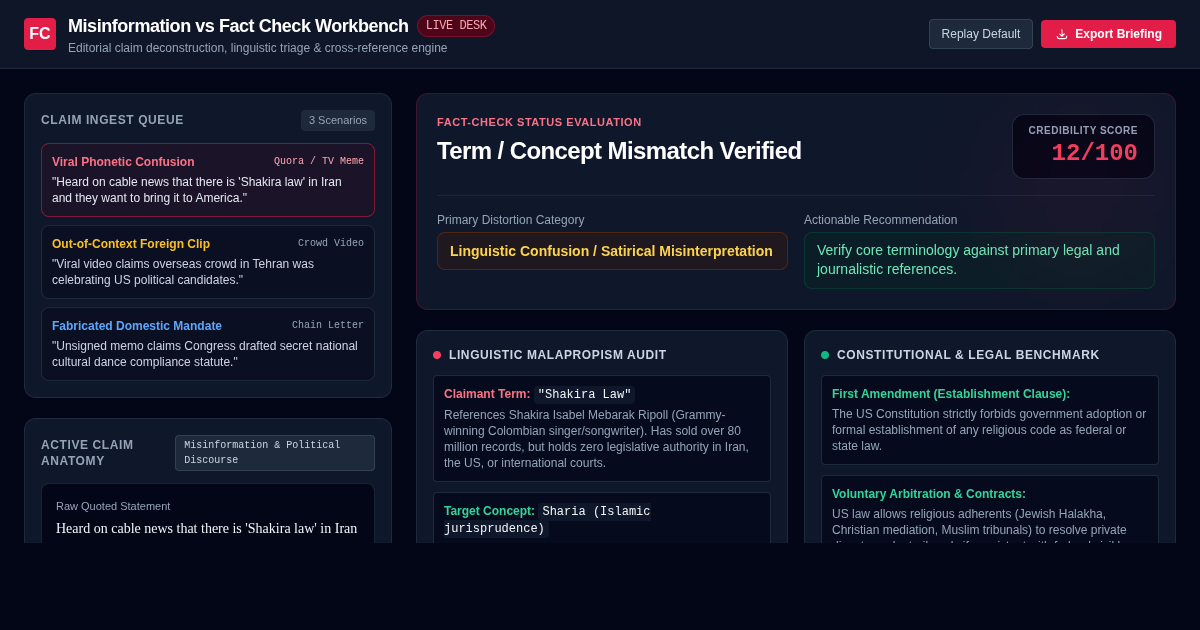Click the Raw Quoted Statement label

[x=113, y=506]
